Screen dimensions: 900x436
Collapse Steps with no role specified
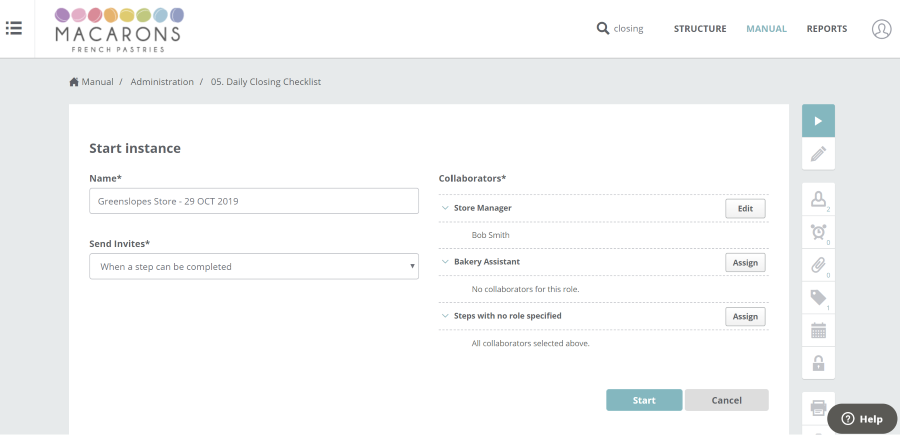click(x=445, y=316)
